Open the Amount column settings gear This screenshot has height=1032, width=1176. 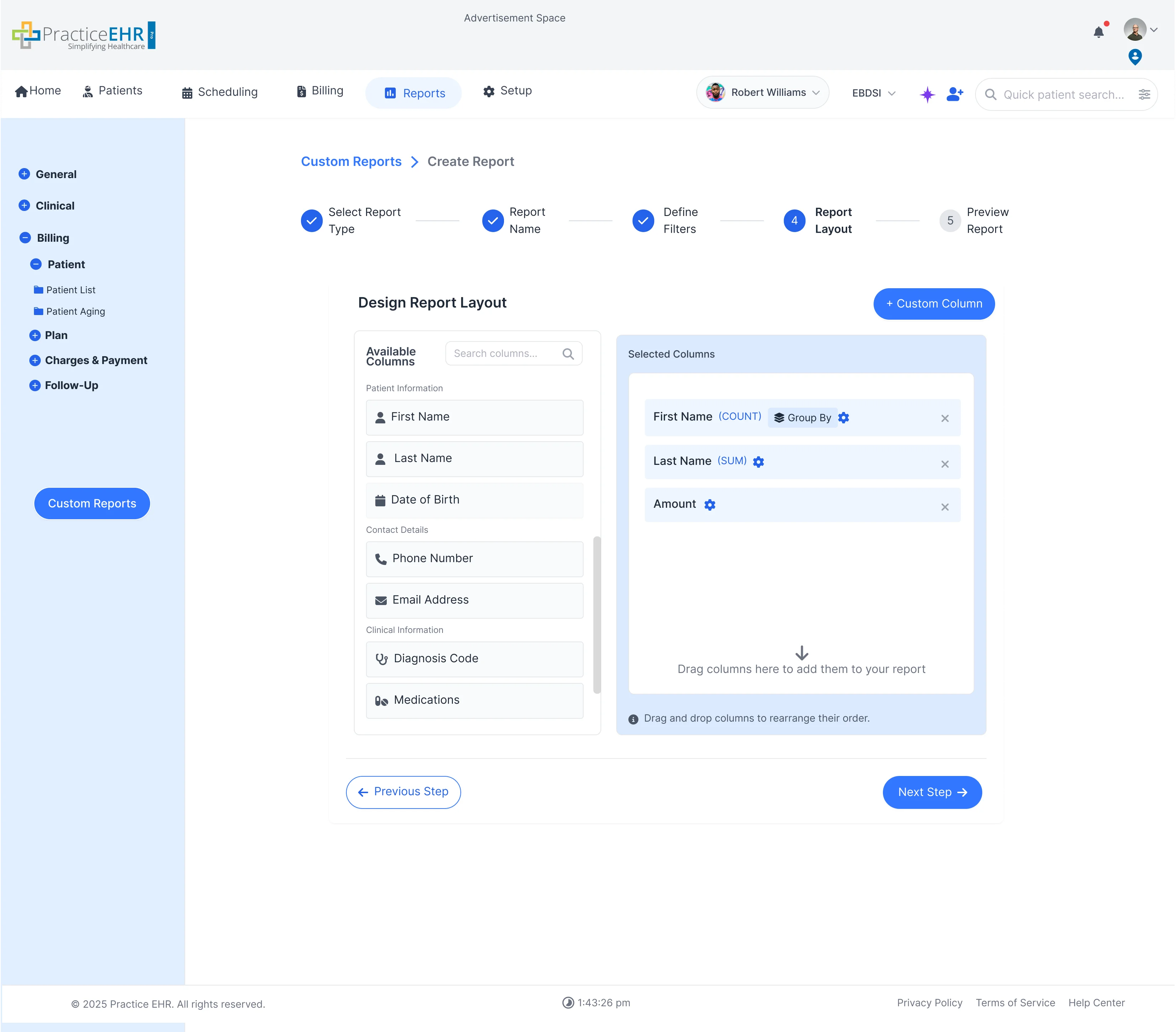click(x=710, y=505)
